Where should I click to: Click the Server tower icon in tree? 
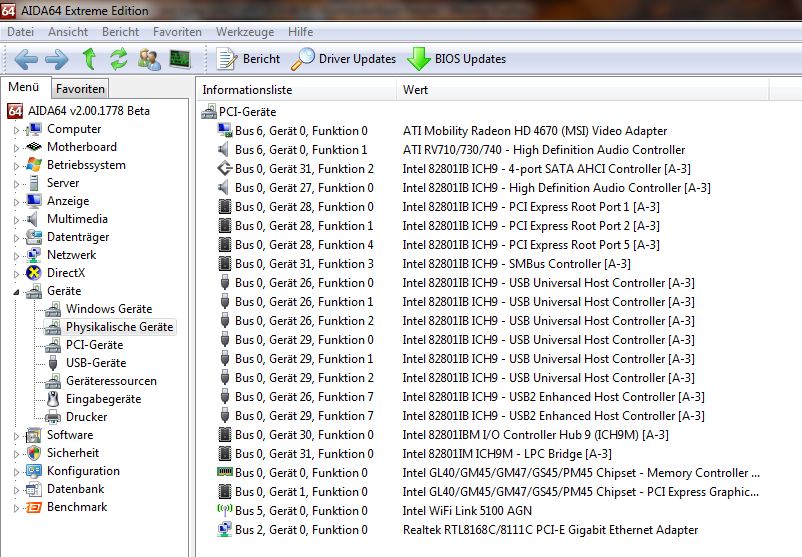pyautogui.click(x=34, y=183)
